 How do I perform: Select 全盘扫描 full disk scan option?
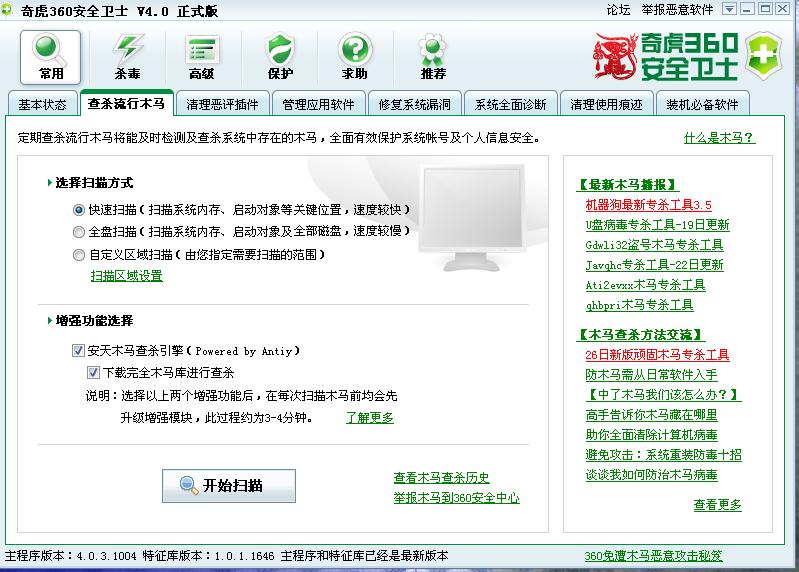pyautogui.click(x=78, y=232)
